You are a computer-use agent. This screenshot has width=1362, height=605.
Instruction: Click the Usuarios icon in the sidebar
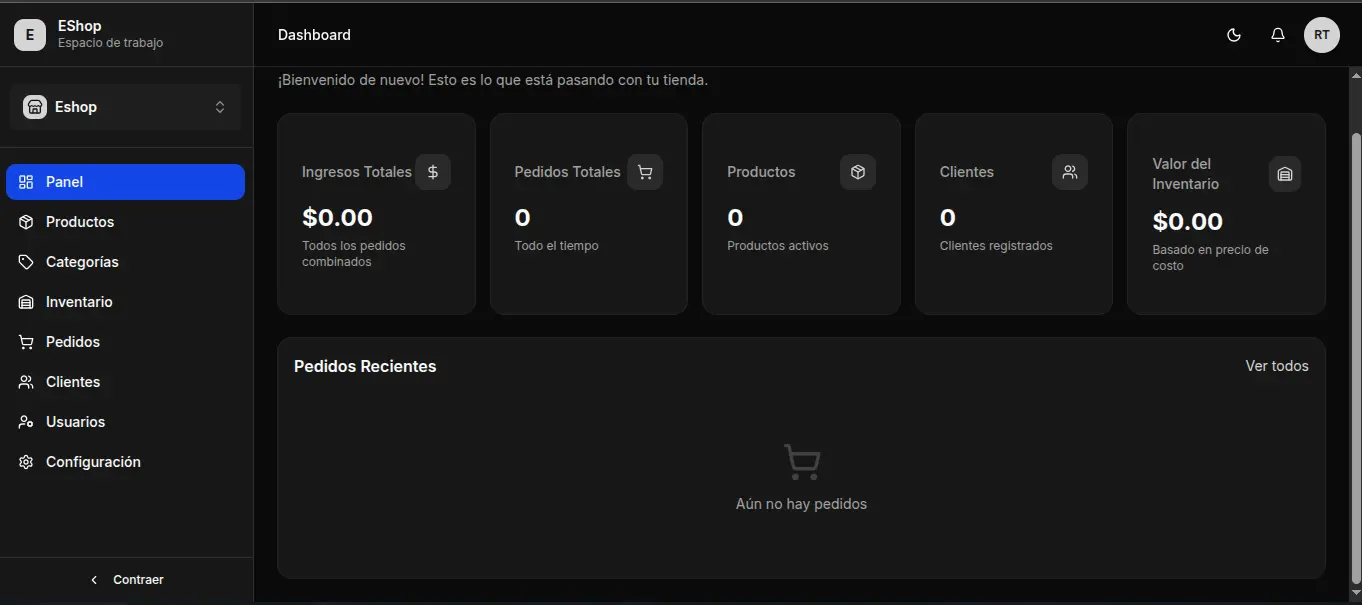point(25,421)
